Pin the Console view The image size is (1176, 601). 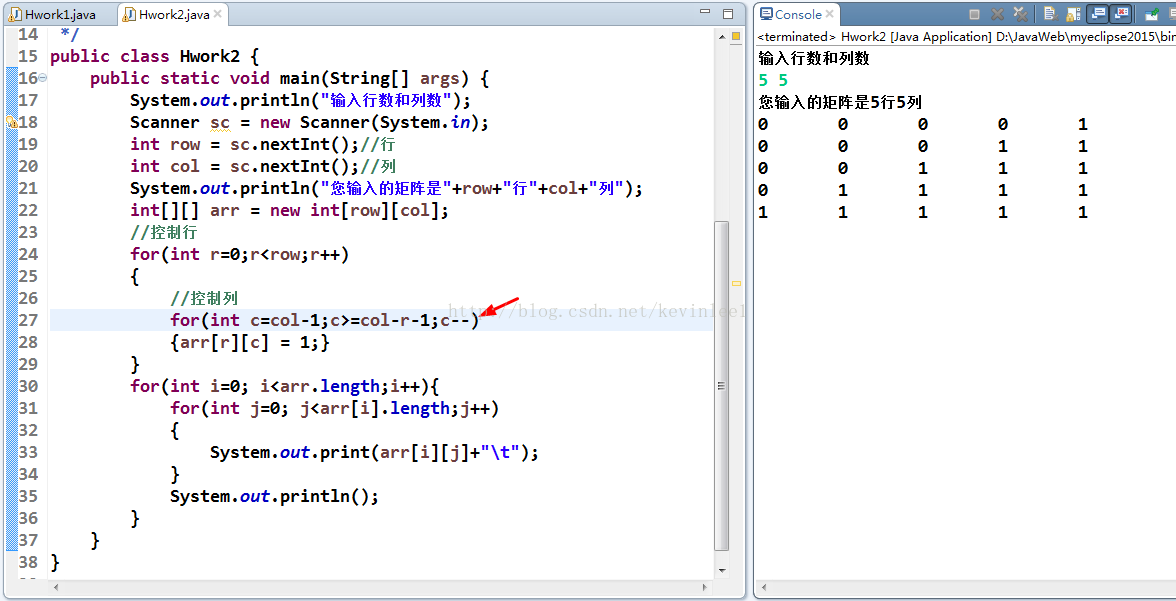coord(1151,14)
